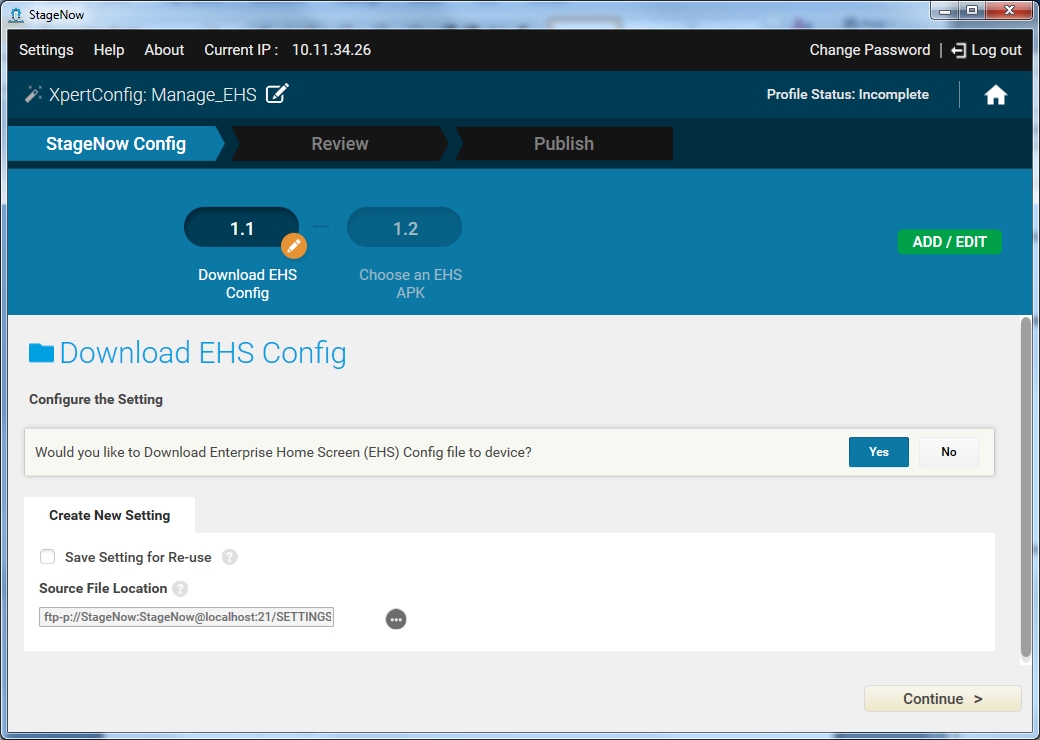Click help icon beside Save Setting for Re-use
1040x740 pixels.
click(229, 557)
